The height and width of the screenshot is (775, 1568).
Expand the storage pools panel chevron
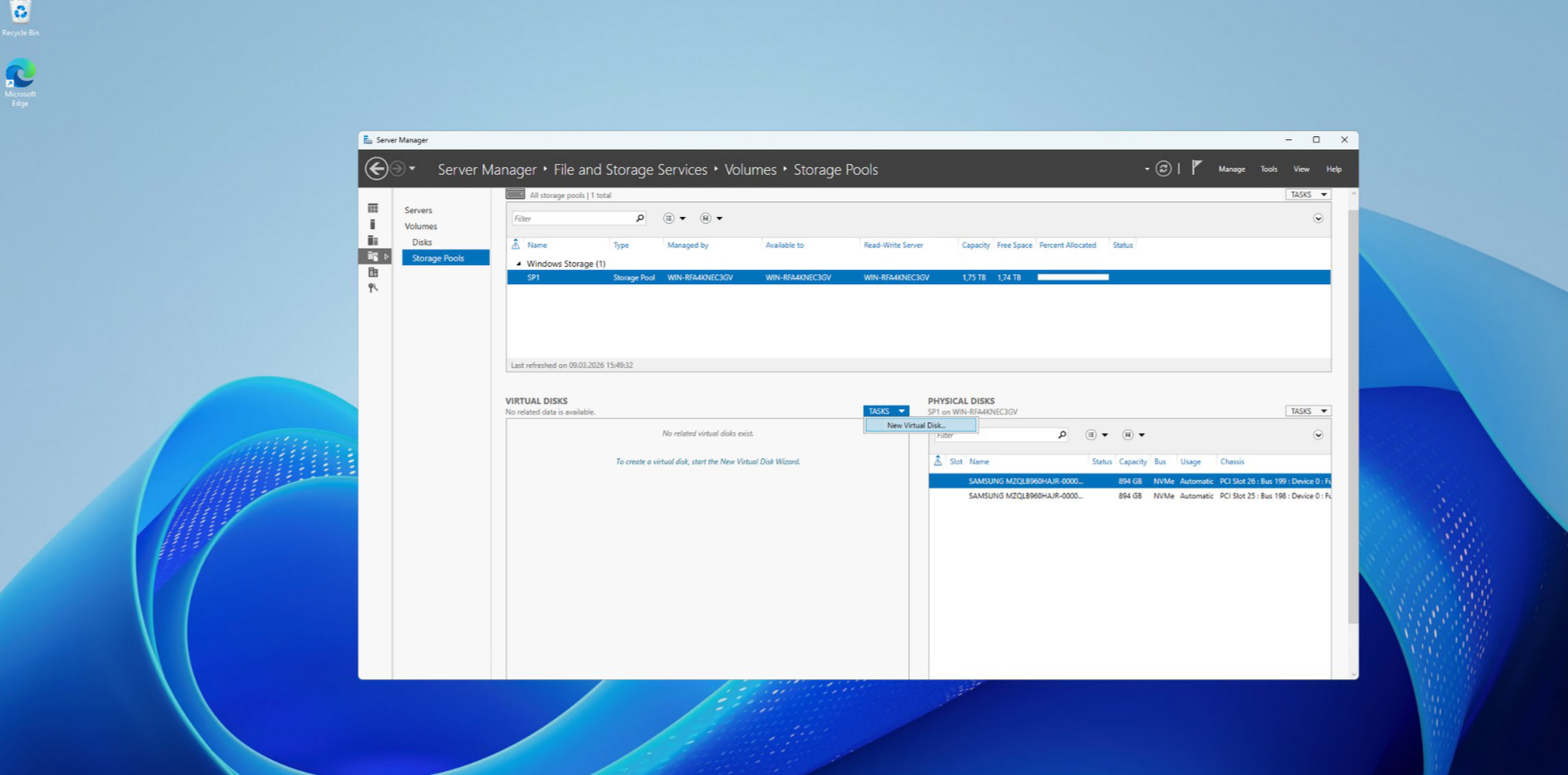(1318, 218)
